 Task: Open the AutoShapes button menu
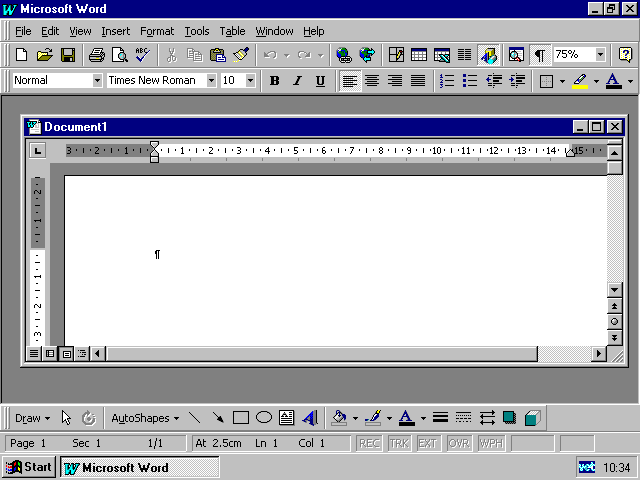(x=145, y=418)
